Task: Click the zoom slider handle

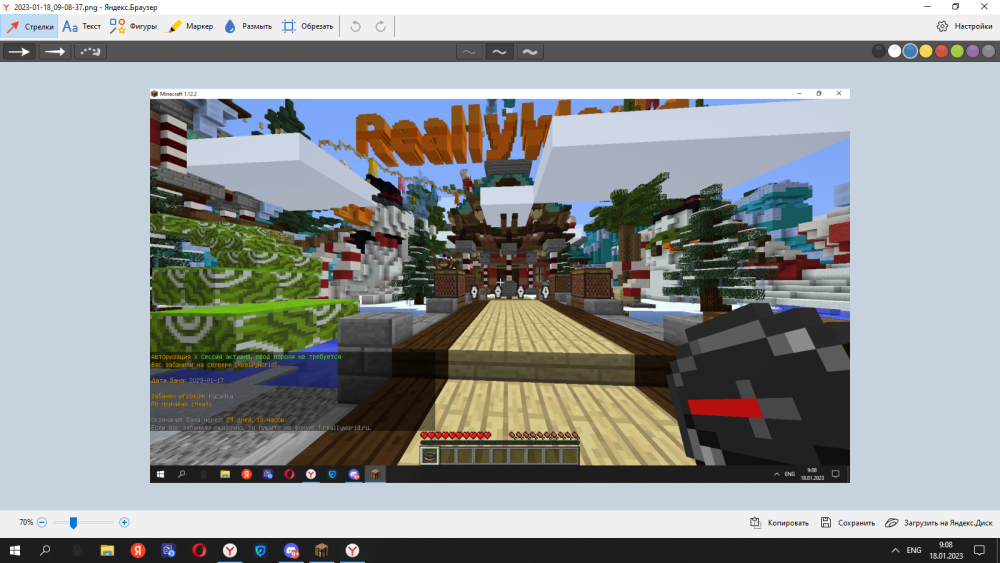Action: point(73,523)
